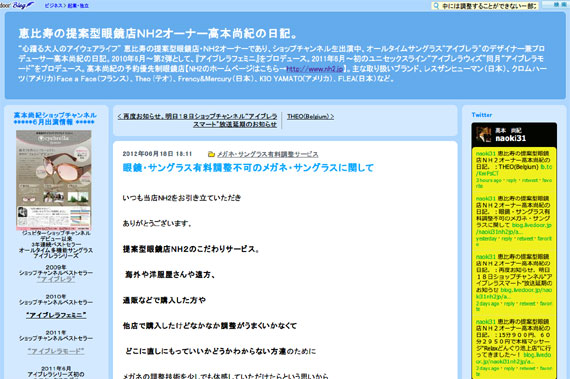Screen dimensions: 570x379
Task: Click sidebar text ジュピターショップチャンネルデビュー以来
Action: (x=56, y=236)
